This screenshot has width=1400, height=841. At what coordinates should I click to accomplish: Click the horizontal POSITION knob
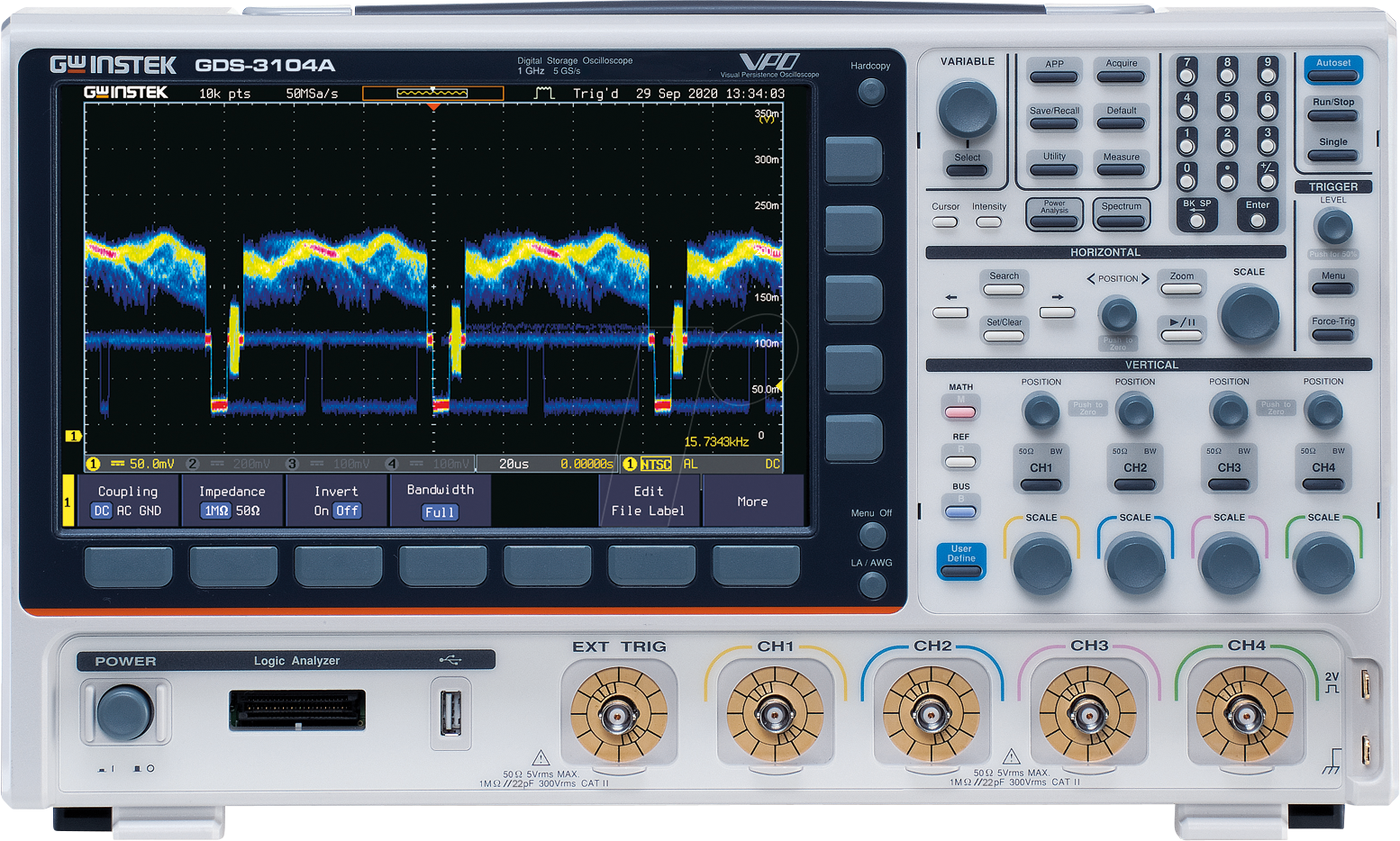click(x=1118, y=315)
